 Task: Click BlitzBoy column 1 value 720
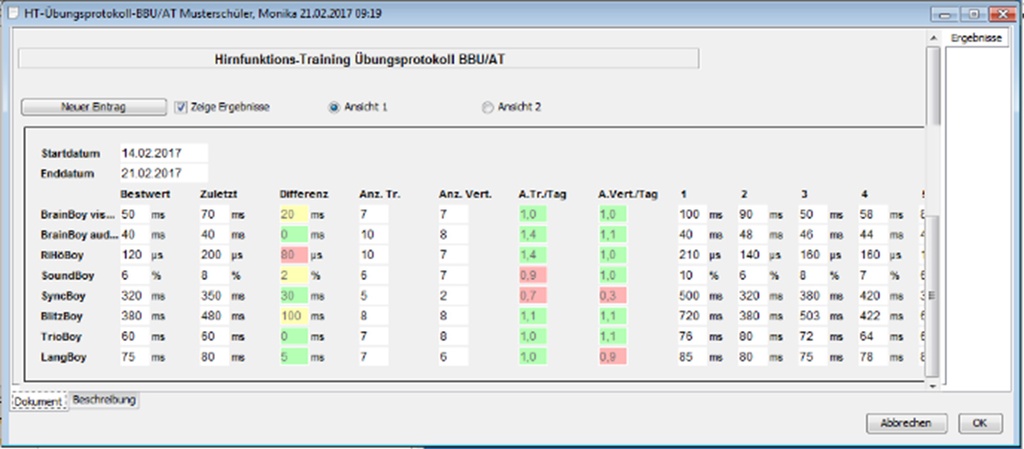tap(692, 316)
